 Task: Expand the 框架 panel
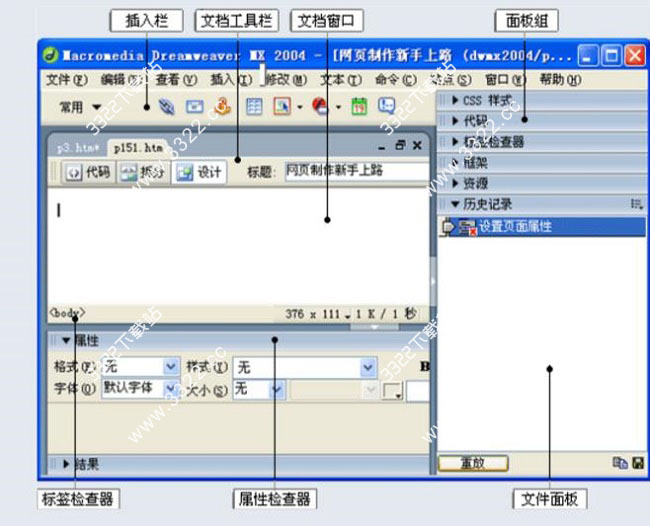coord(455,162)
